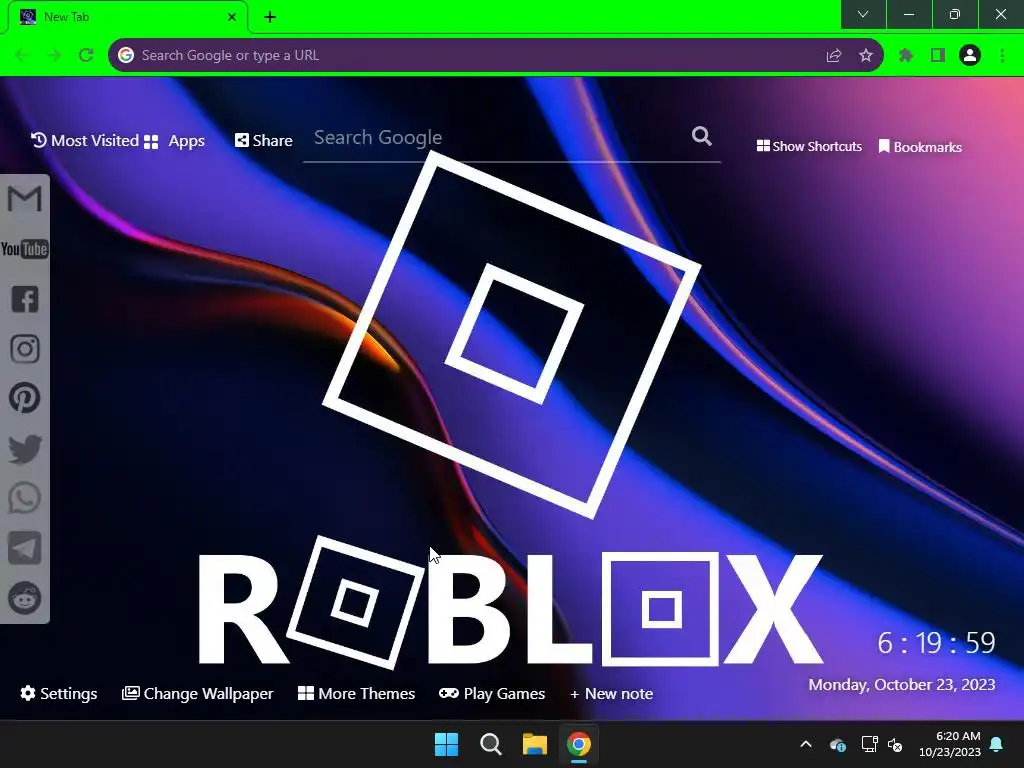Click the magnifier icon in Search Google bar

[701, 136]
